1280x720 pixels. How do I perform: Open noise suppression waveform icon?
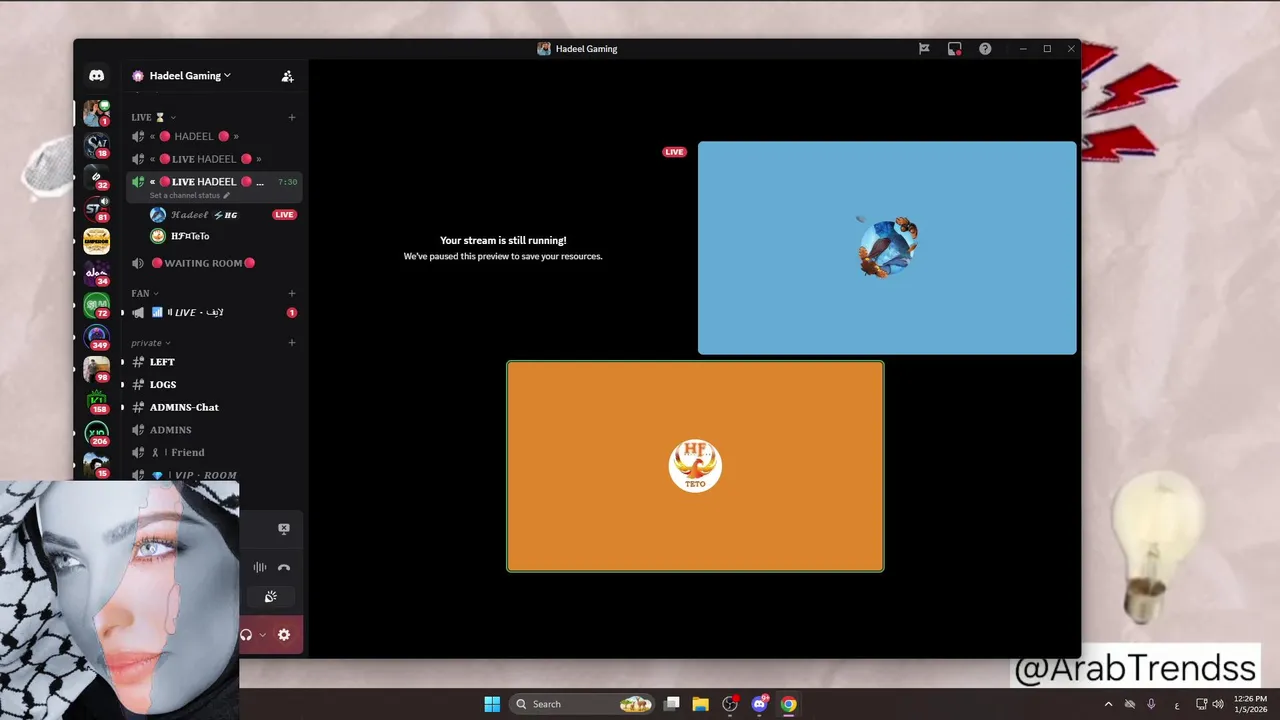pyautogui.click(x=259, y=567)
